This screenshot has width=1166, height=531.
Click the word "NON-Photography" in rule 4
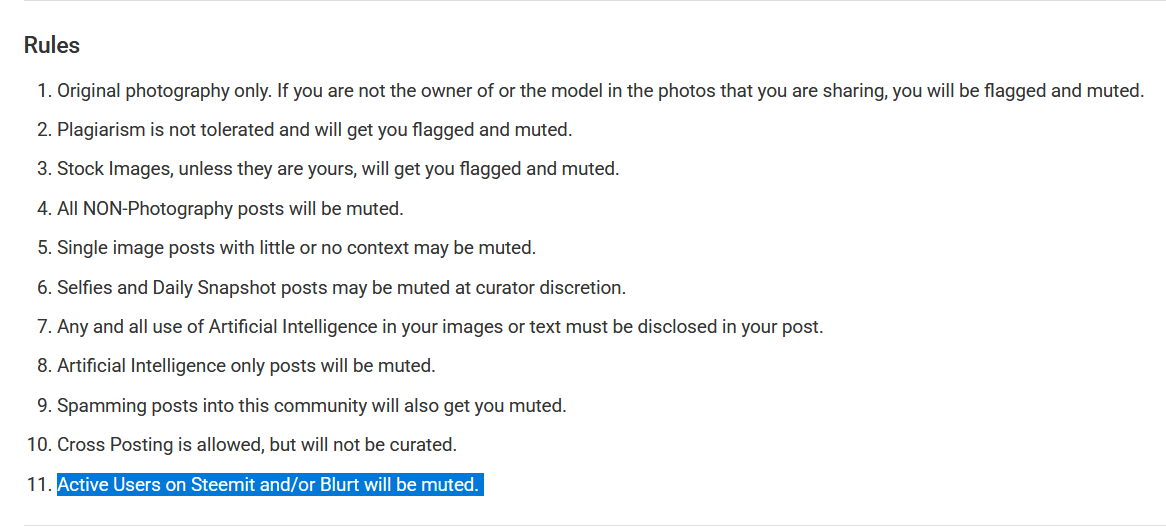158,209
